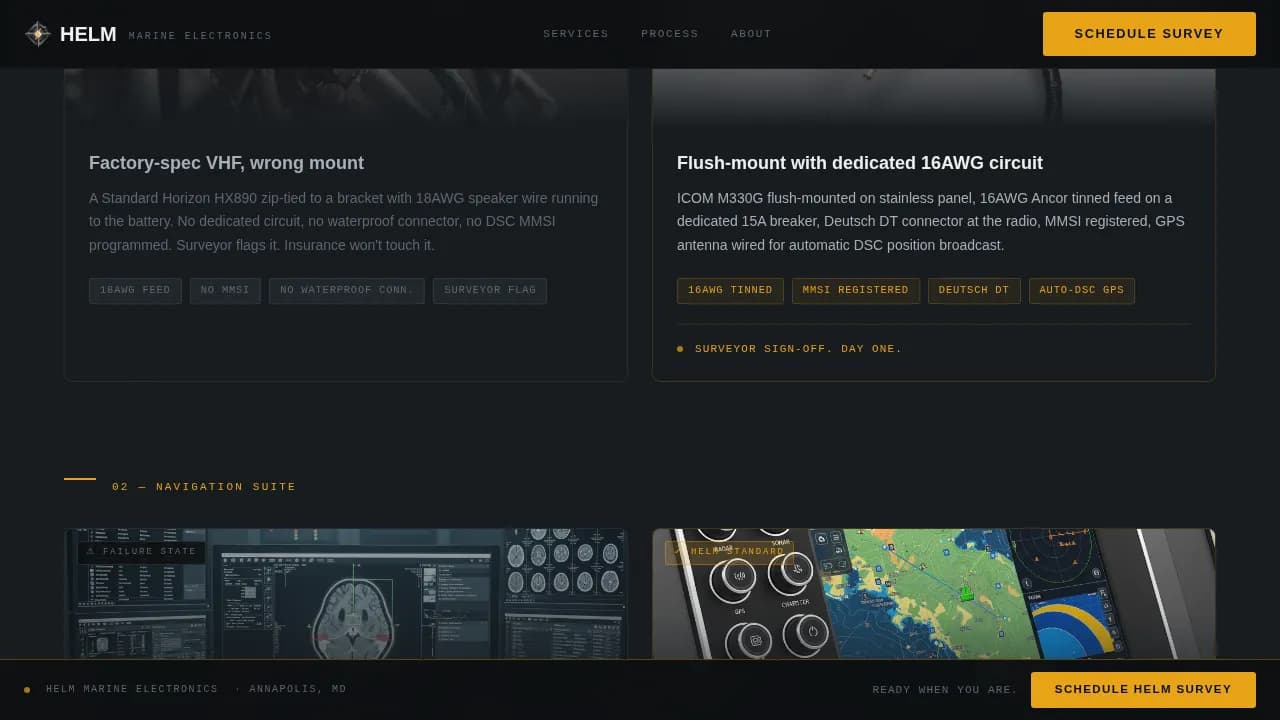Screen dimensions: 1280x720
Task: Click 'MARINE ELECTRONICS' header tagline
Action: pyautogui.click(x=200, y=36)
